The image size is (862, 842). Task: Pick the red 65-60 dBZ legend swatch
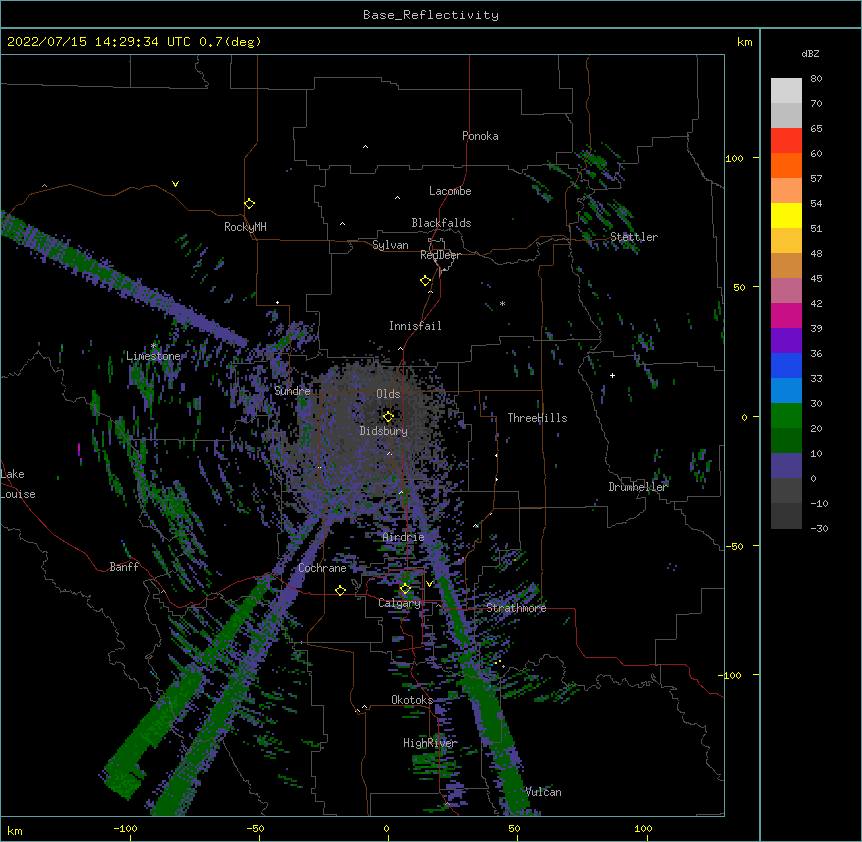[786, 141]
